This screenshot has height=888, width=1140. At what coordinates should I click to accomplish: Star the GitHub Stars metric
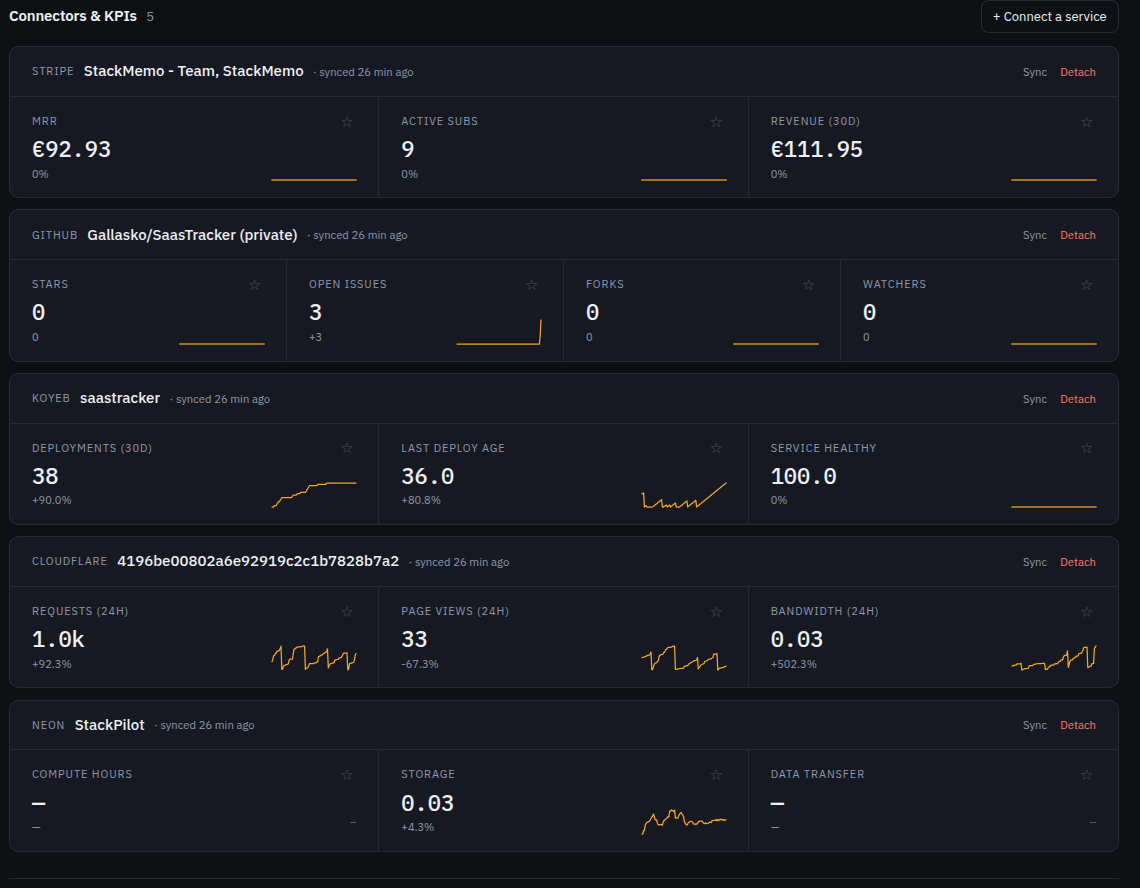(254, 285)
